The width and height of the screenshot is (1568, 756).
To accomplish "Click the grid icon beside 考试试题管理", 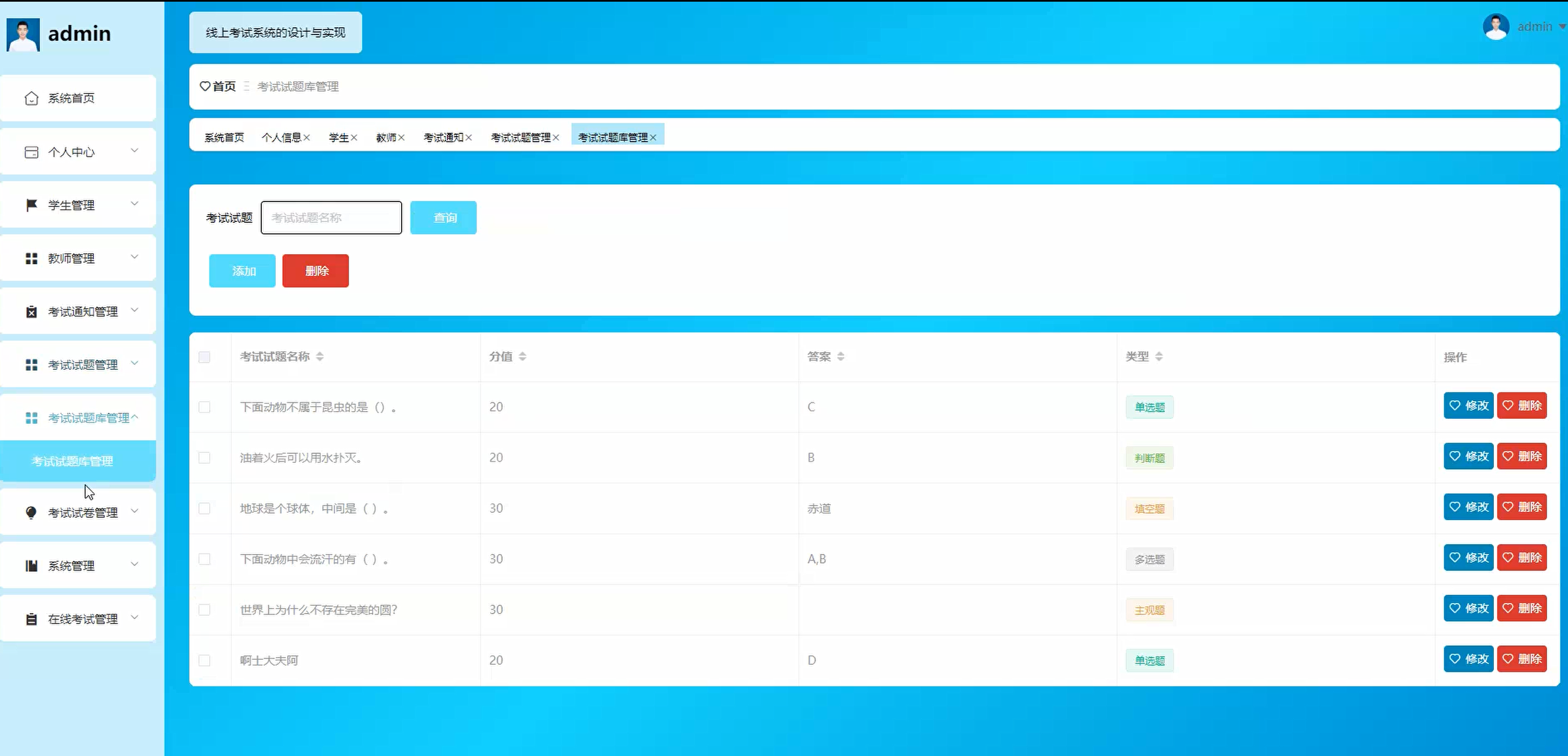I will tap(31, 364).
